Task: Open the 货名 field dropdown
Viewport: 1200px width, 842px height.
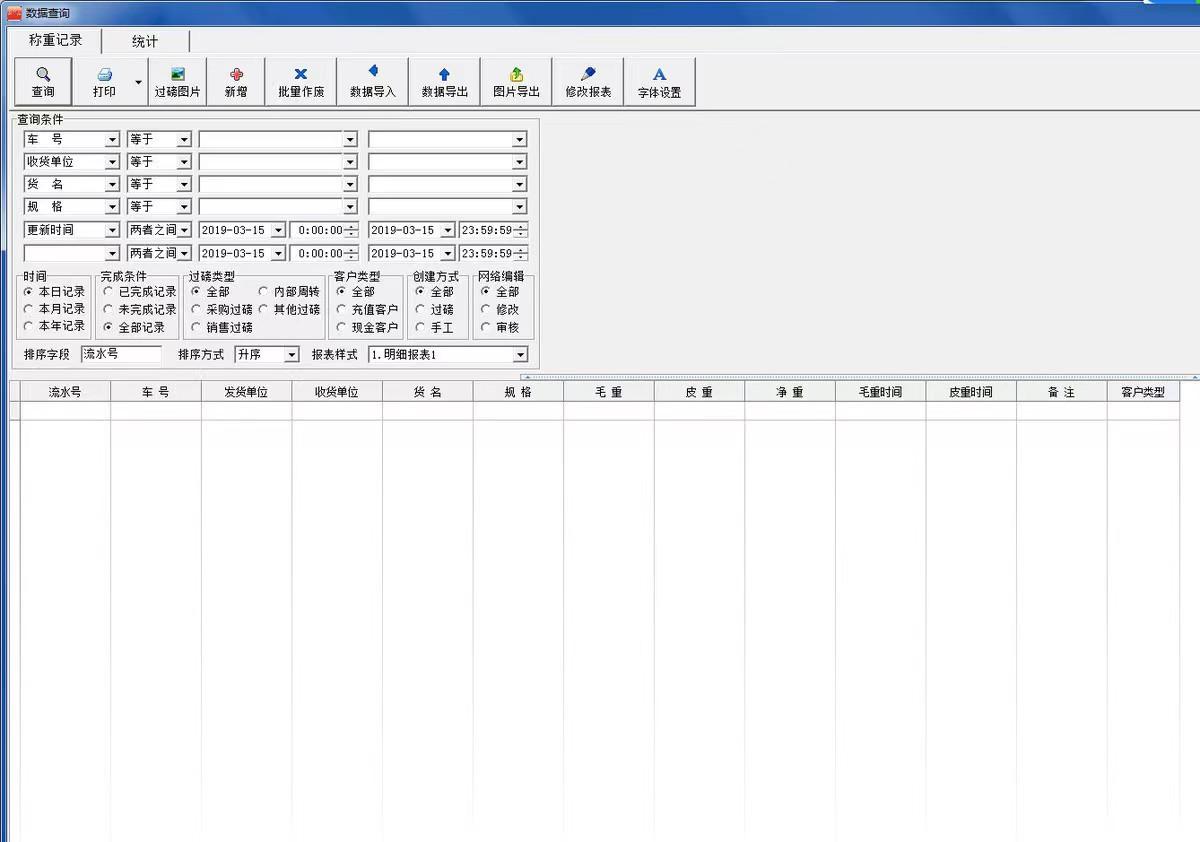Action: [x=112, y=184]
